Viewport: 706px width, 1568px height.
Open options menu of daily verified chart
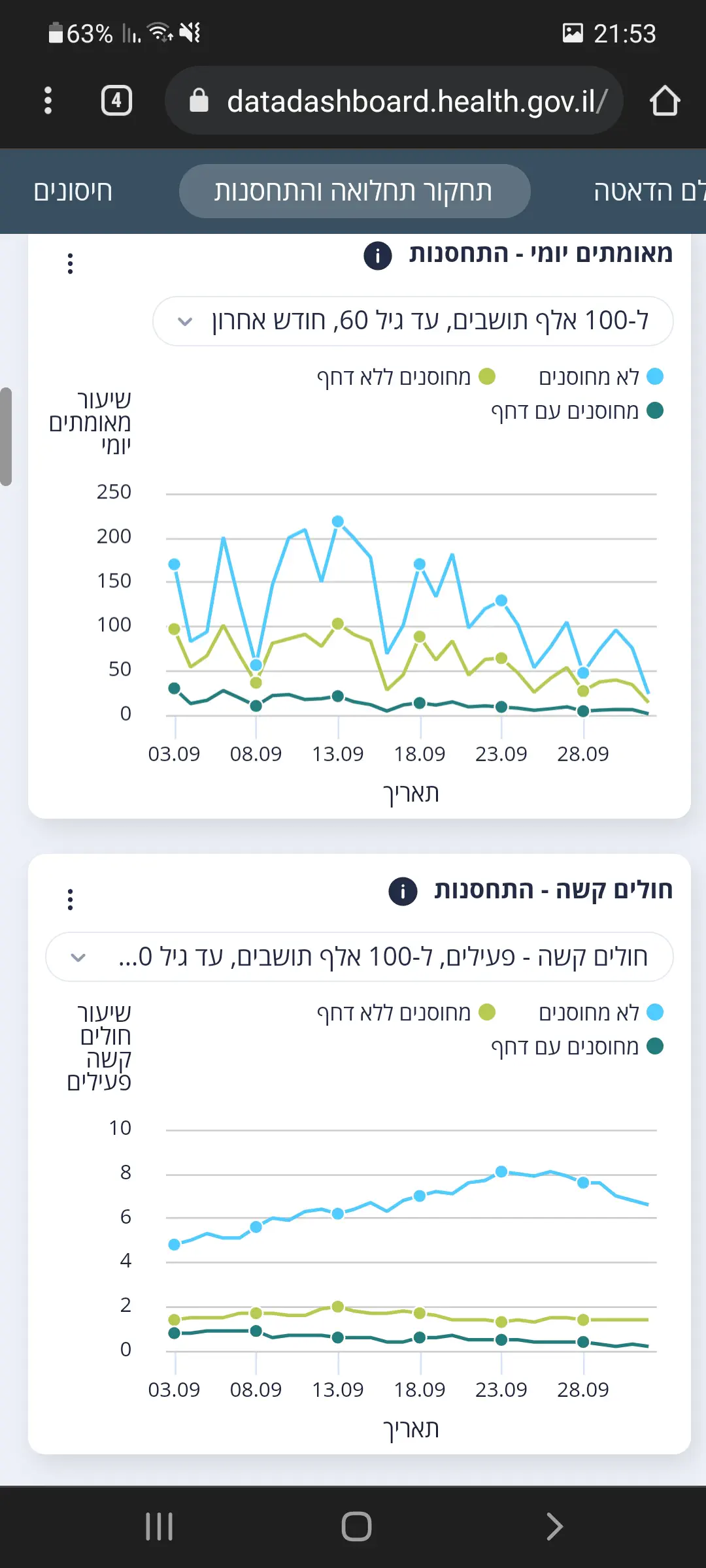70,263
